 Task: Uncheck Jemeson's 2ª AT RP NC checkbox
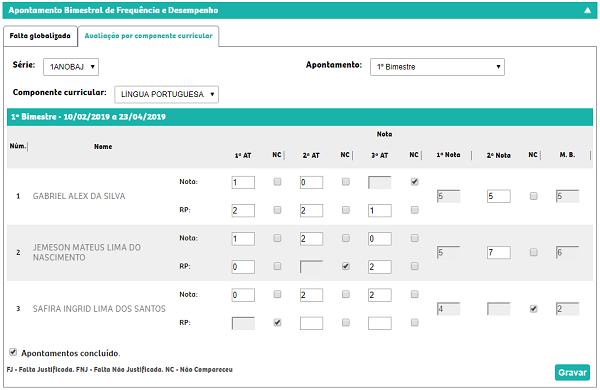pyautogui.click(x=346, y=266)
